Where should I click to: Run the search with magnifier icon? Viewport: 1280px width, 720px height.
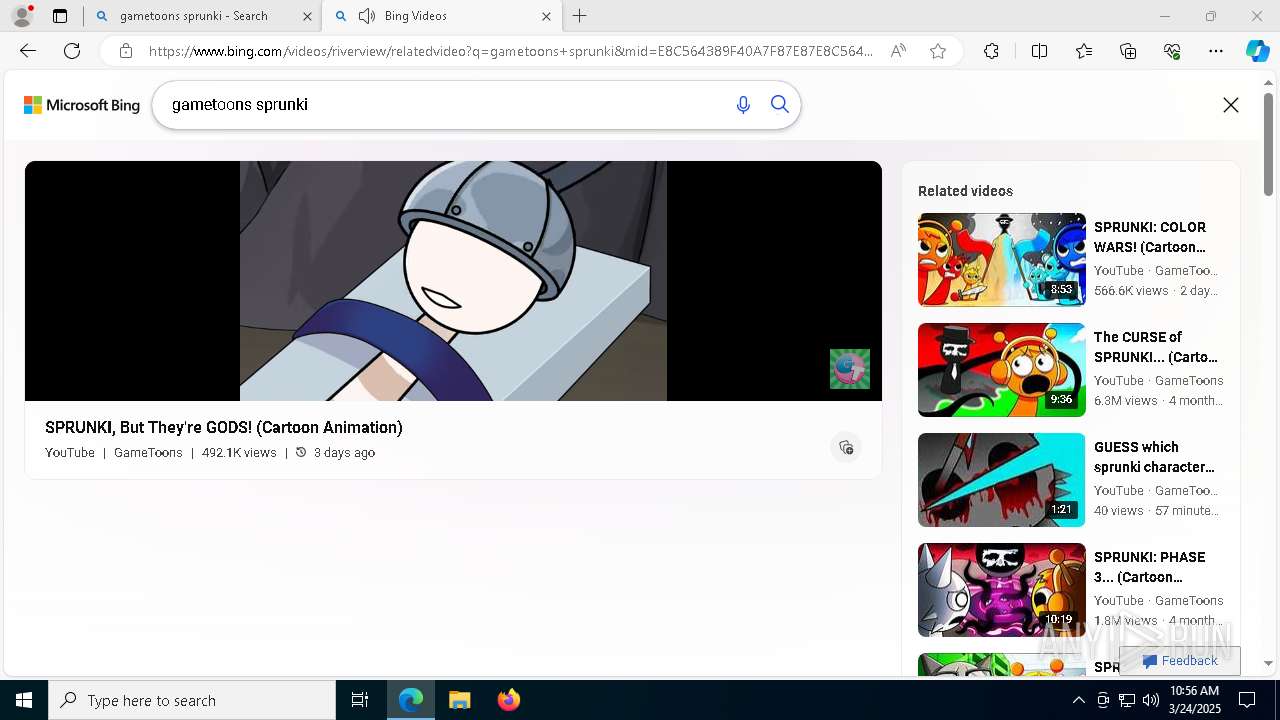pos(780,105)
